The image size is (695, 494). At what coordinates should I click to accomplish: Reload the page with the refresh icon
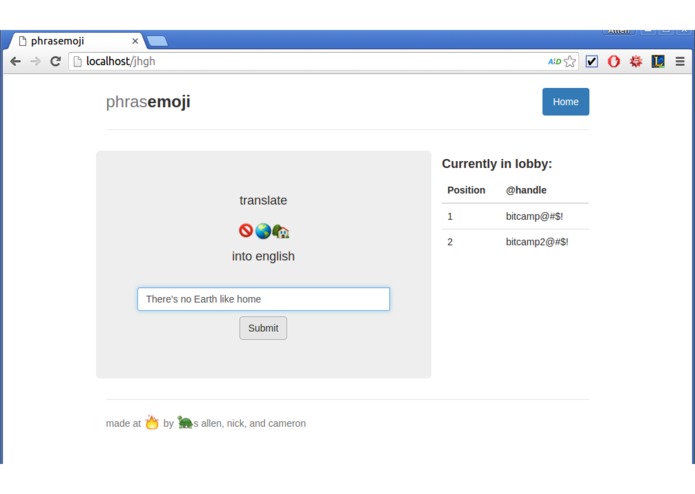(x=55, y=61)
